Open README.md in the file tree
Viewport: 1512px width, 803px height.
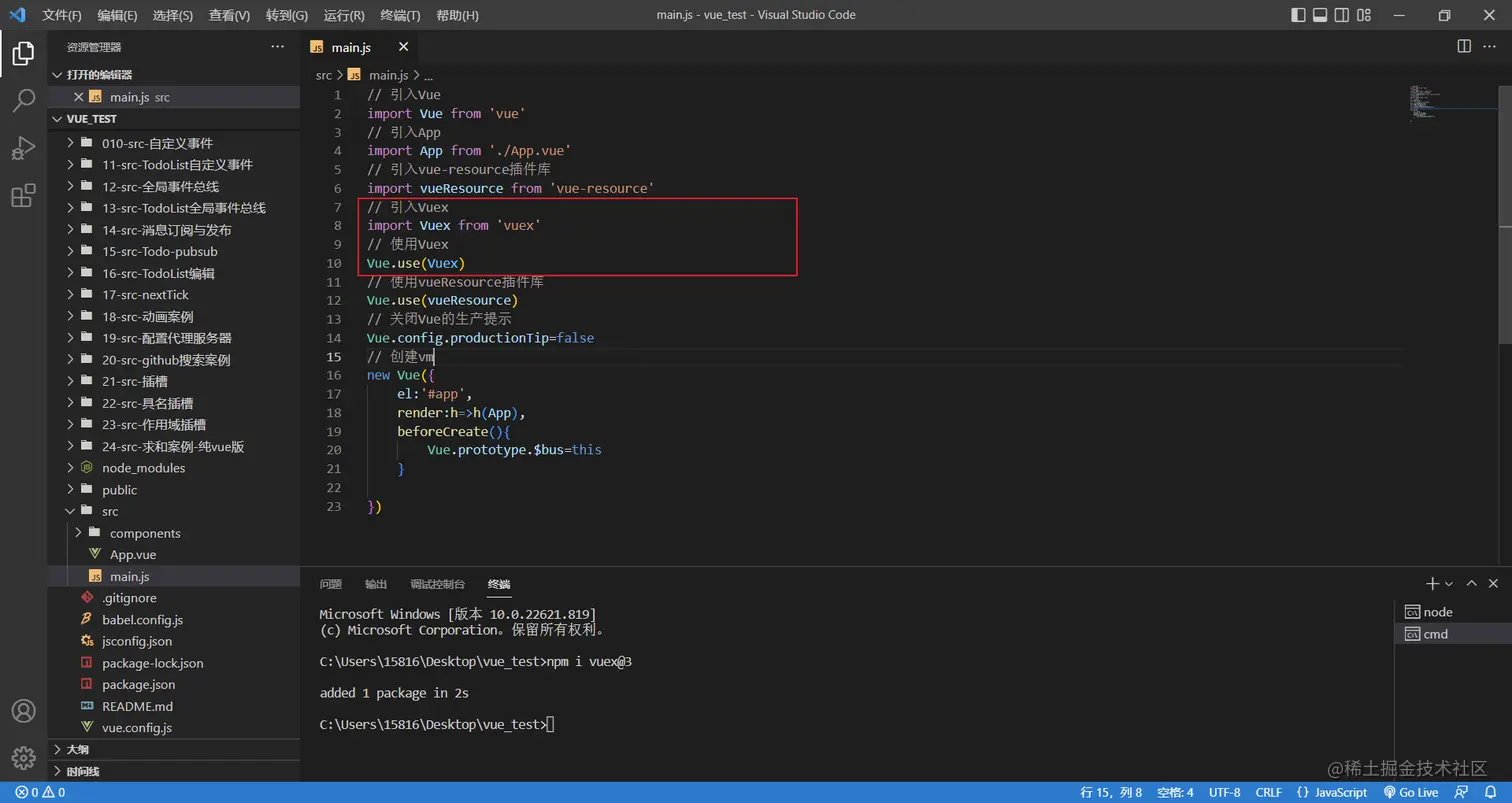pyautogui.click(x=174, y=706)
